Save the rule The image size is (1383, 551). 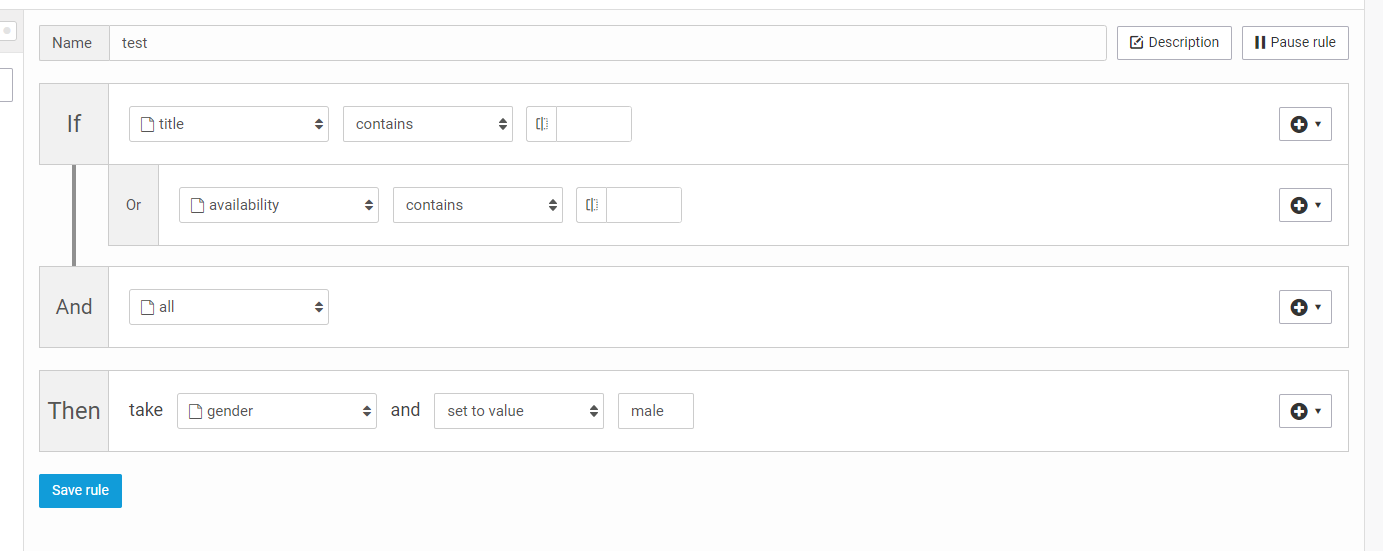(80, 490)
